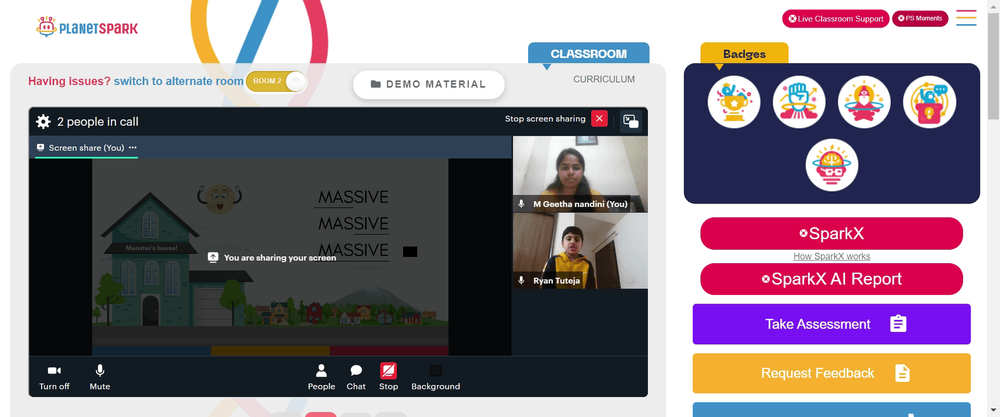This screenshot has width=1000, height=417.
Task: Click the brain with glasses badge icon
Action: tap(832, 165)
